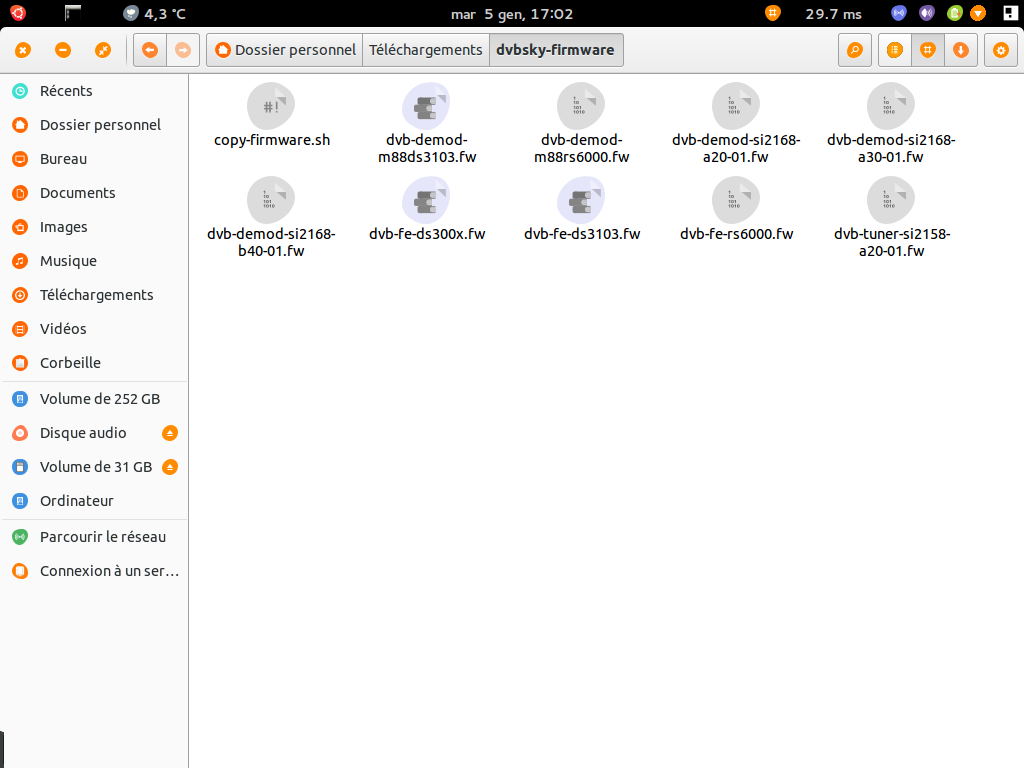
Task: Go back with the left arrow button
Action: tap(150, 50)
